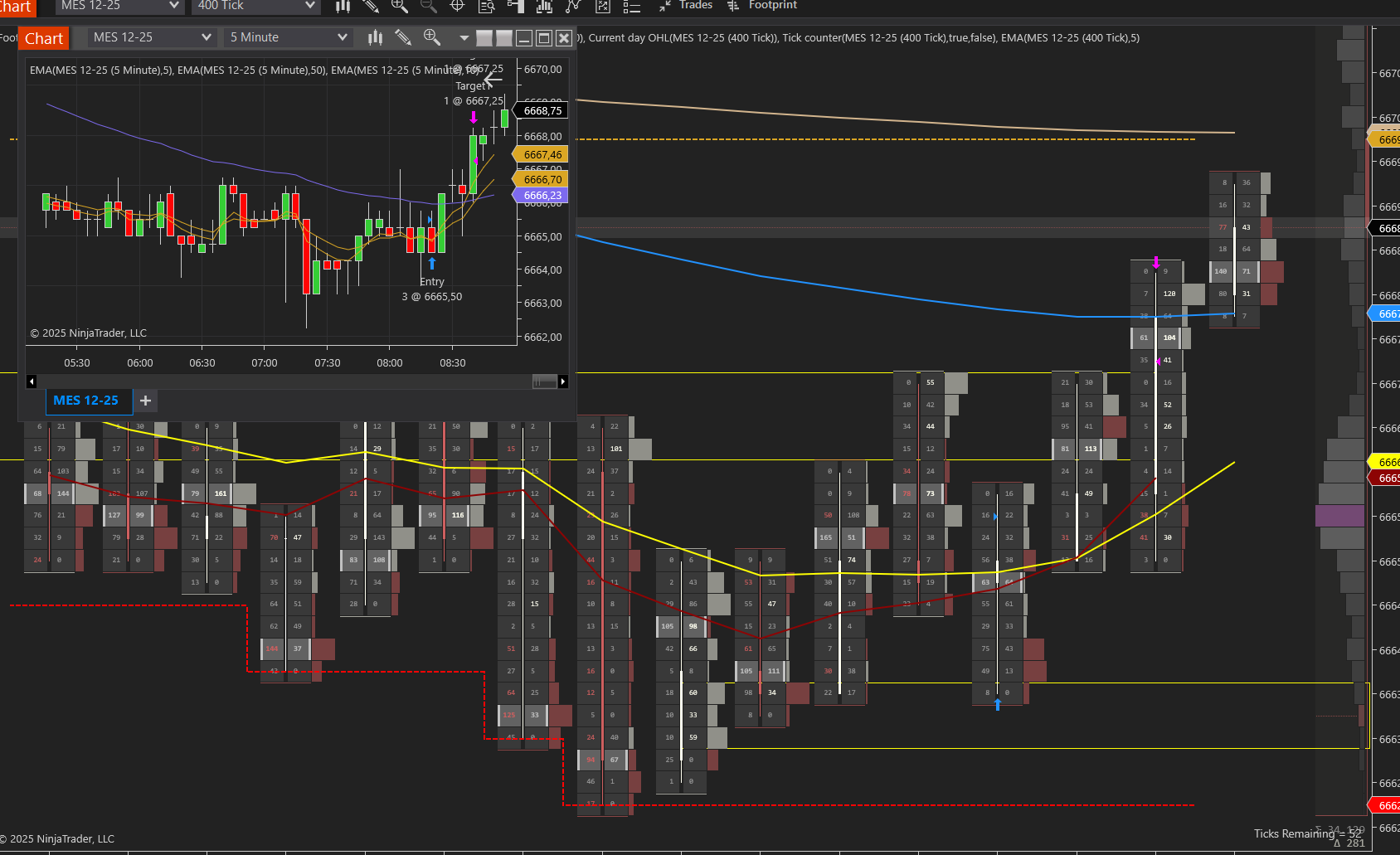Minimize the floating 5 Minute chart window
1400x855 pixels.
[524, 38]
